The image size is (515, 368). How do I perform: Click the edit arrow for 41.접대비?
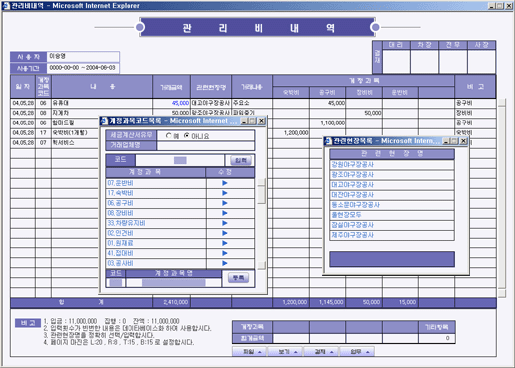[225, 253]
